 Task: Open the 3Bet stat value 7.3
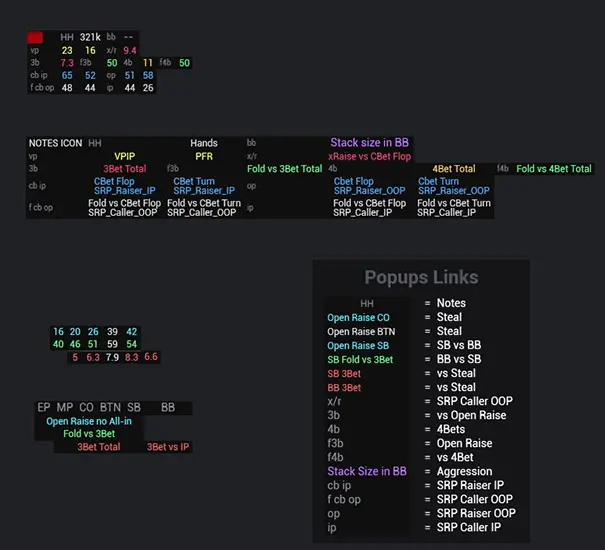pos(67,63)
